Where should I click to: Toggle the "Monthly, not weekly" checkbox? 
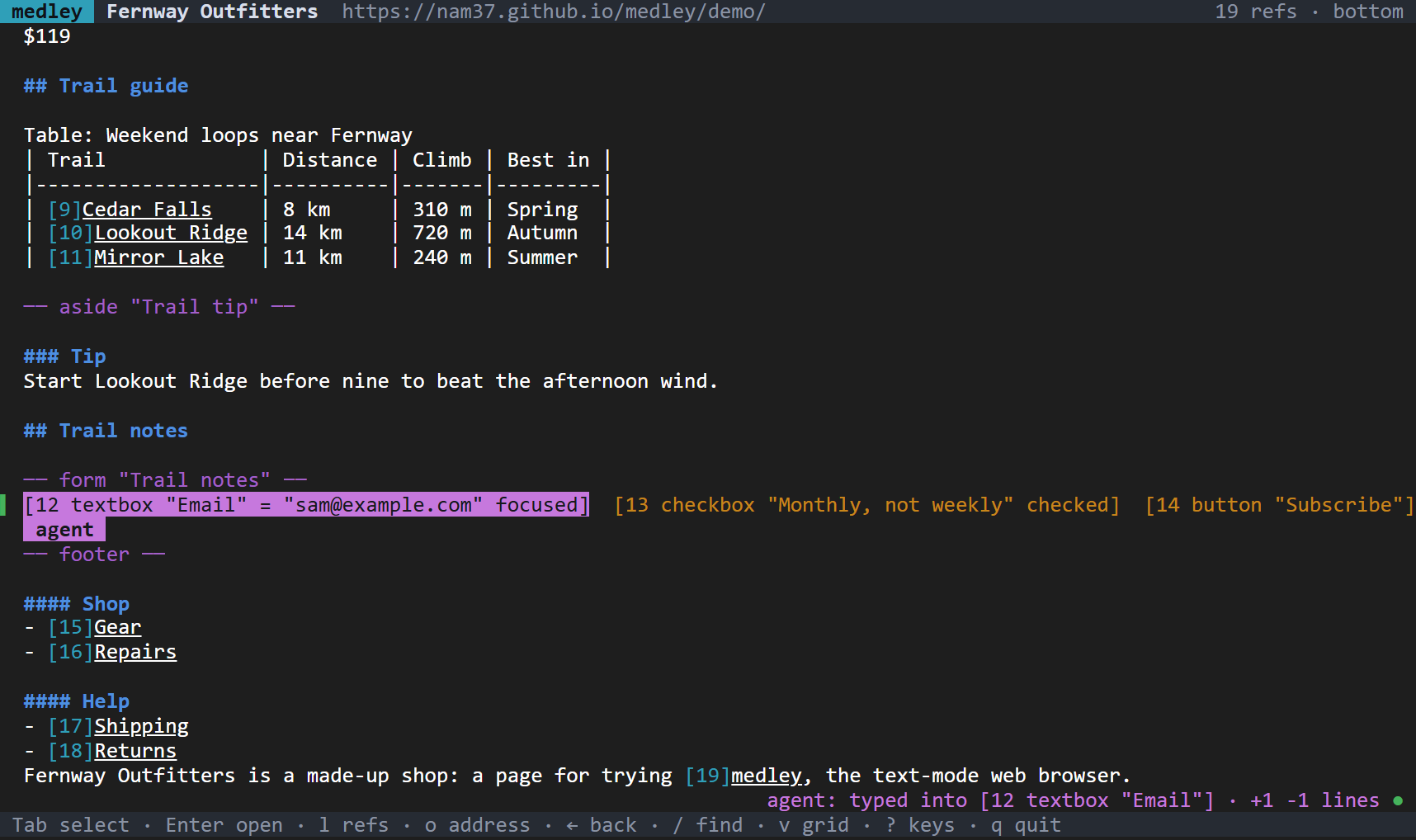coord(867,505)
